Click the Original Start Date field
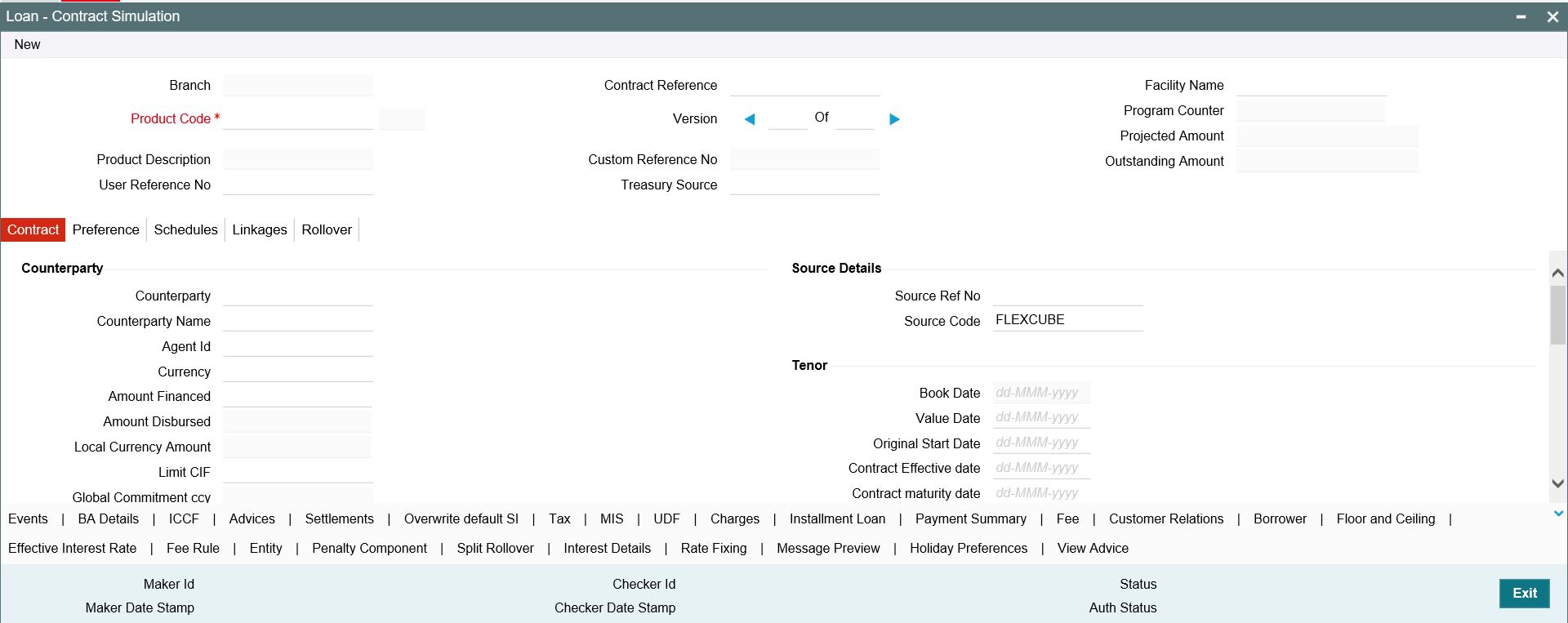This screenshot has width=1568, height=623. (1042, 443)
